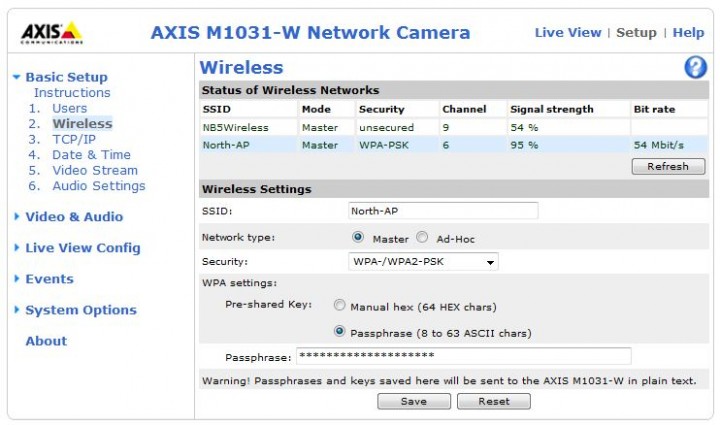
Task: Reset the wireless settings form
Action: (493, 401)
